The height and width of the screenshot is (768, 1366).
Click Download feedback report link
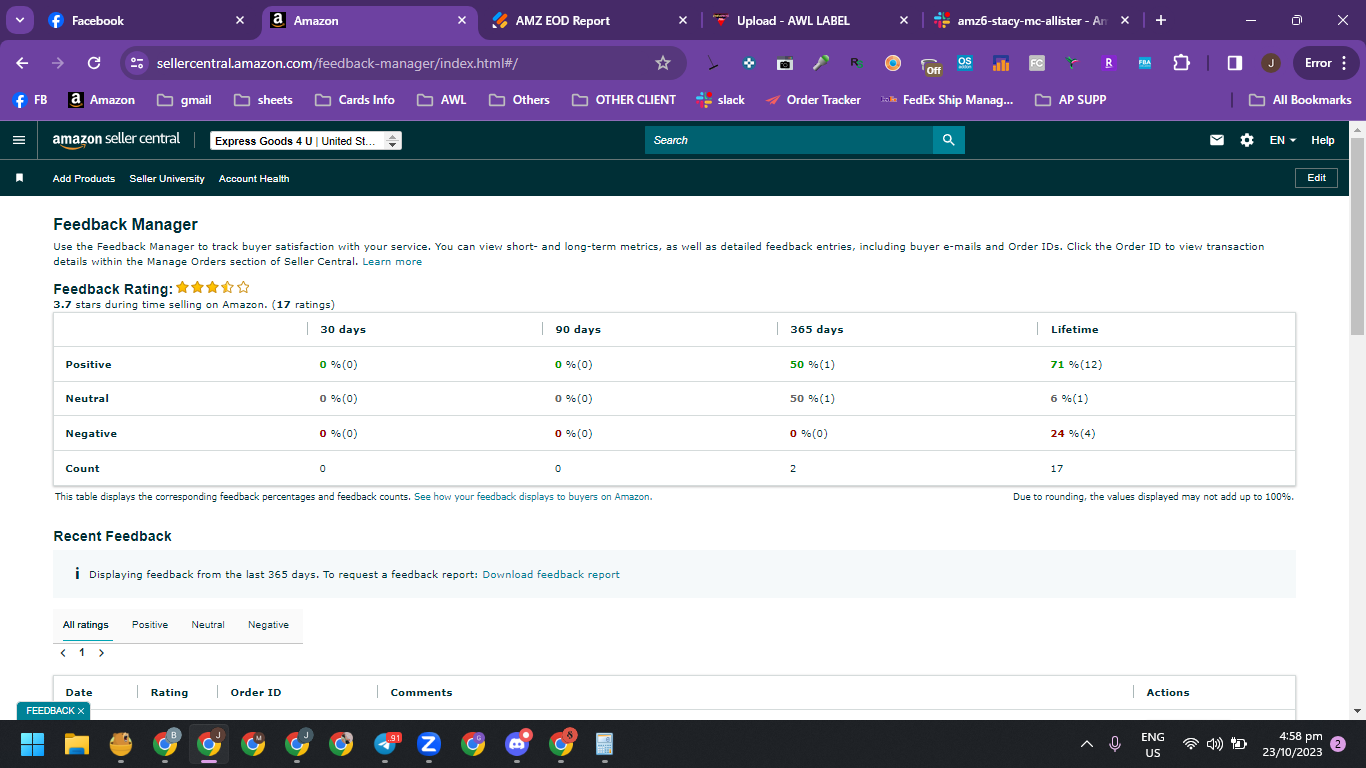(x=551, y=575)
